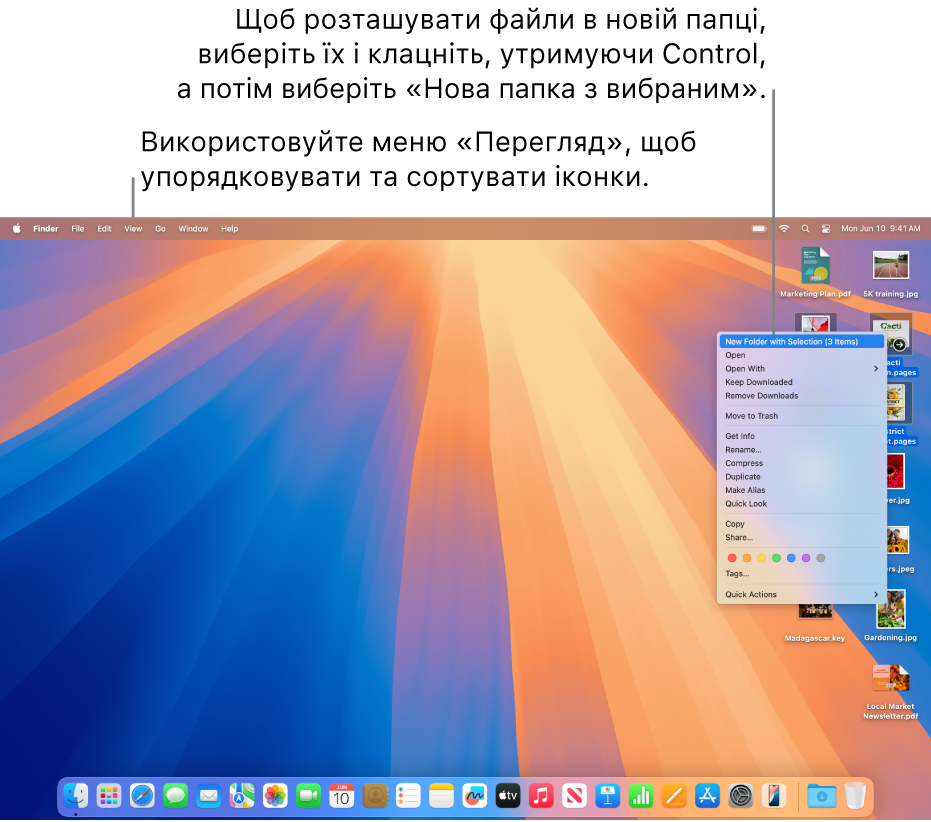Apply the red color tag
This screenshot has width=931, height=822.
coord(732,558)
